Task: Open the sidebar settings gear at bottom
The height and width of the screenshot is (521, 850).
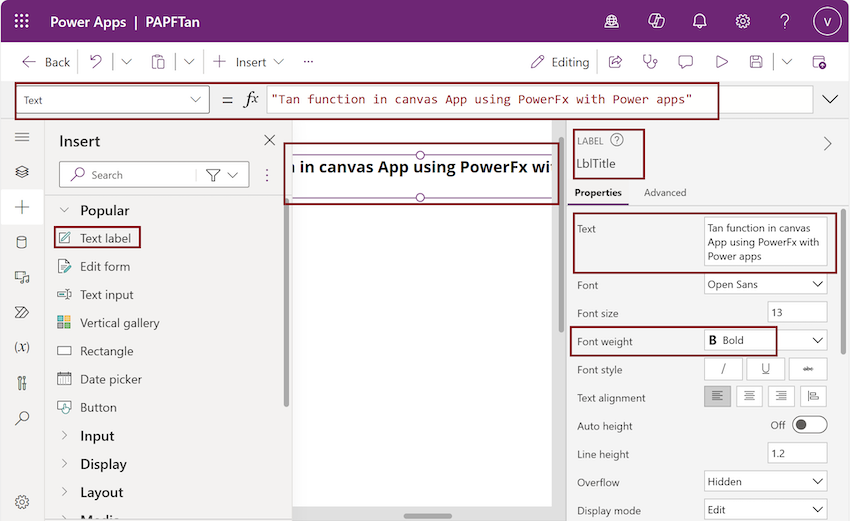Action: (x=22, y=502)
